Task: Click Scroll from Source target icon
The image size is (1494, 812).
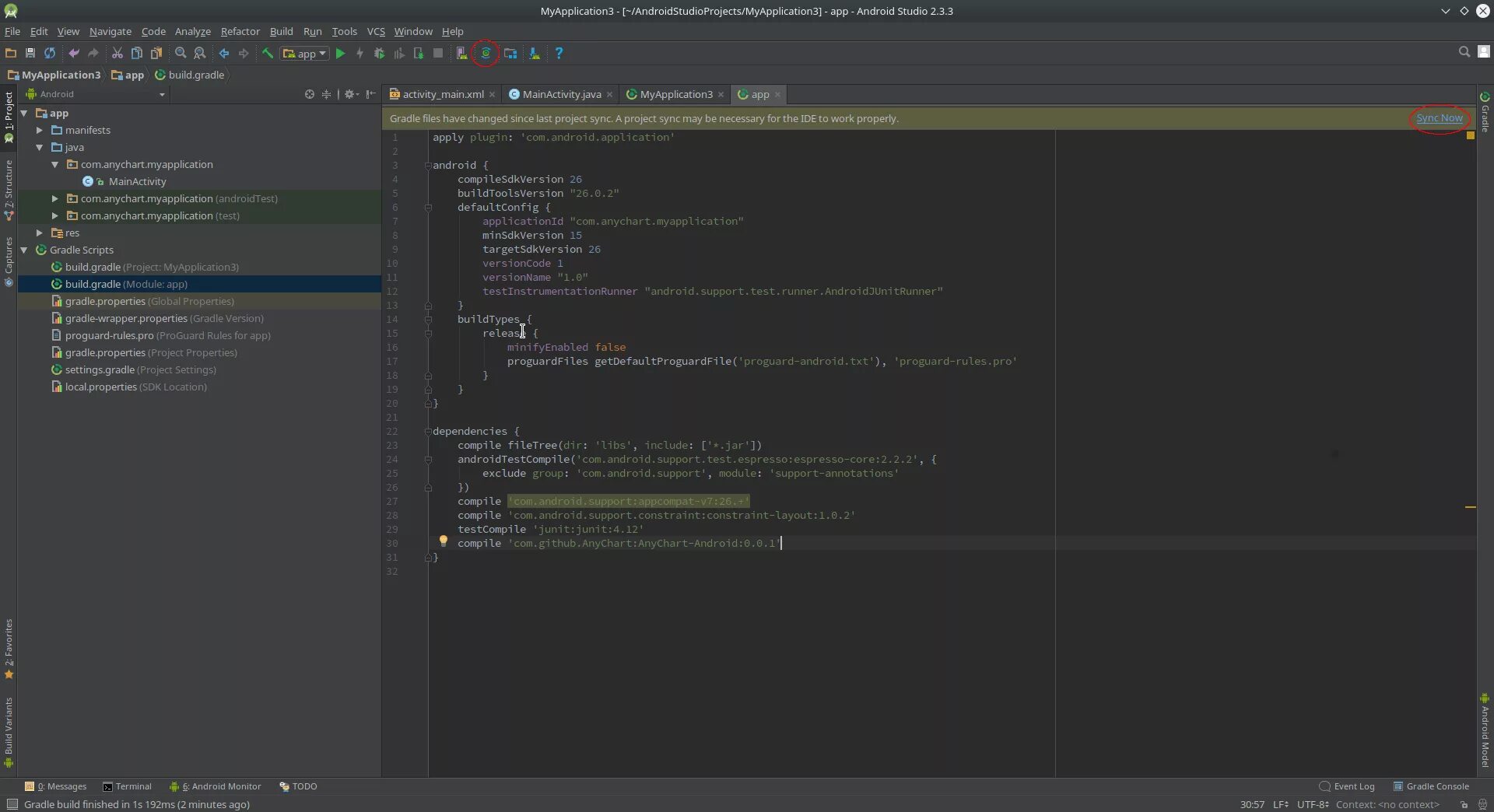Action: 310,94
